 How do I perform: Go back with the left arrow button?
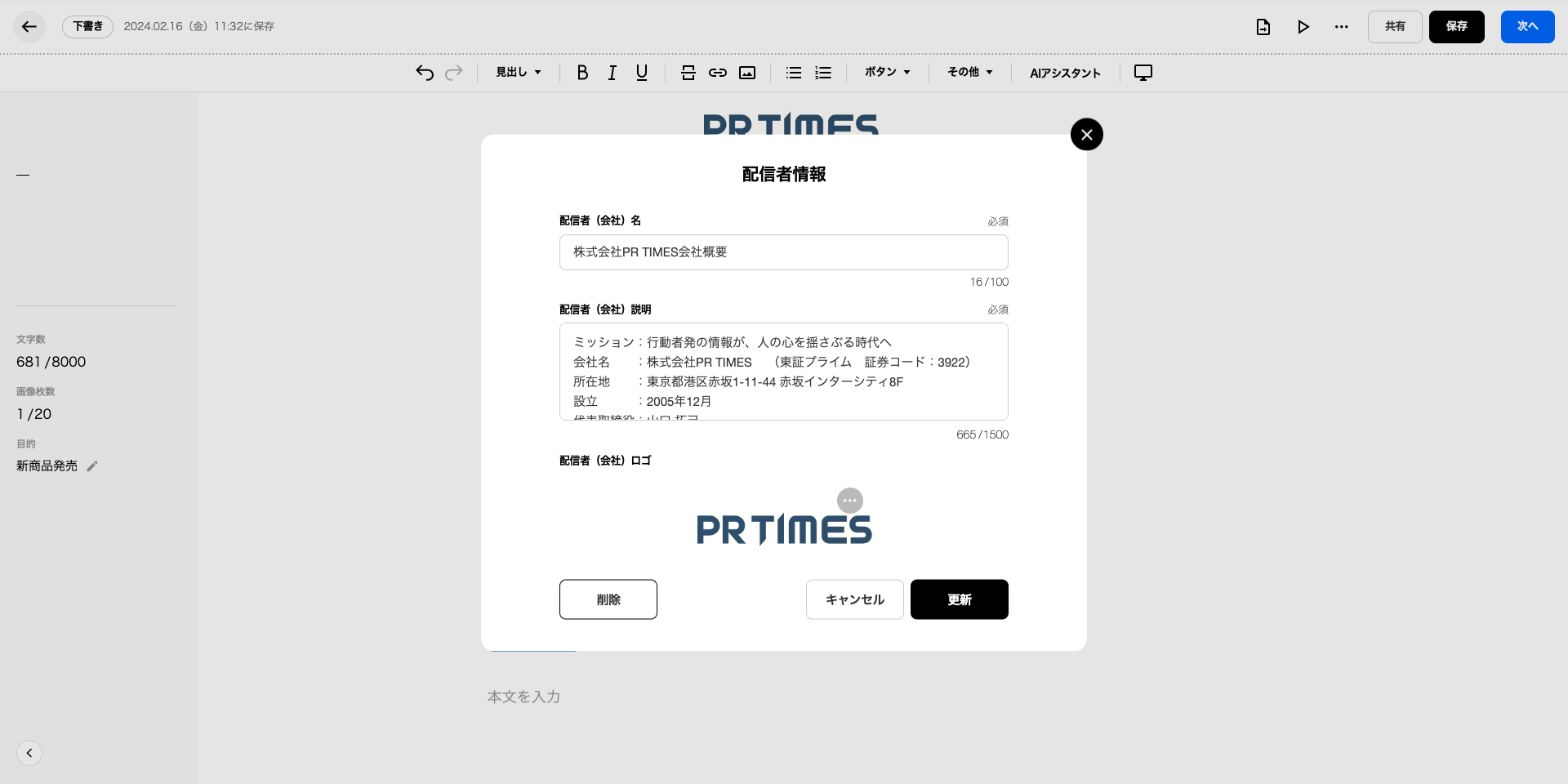[29, 27]
